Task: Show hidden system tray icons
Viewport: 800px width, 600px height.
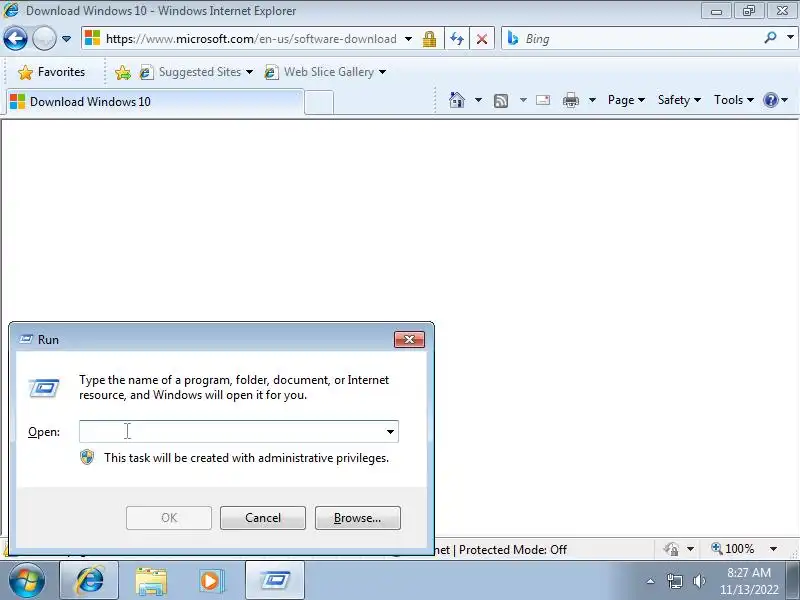Action: pos(650,581)
